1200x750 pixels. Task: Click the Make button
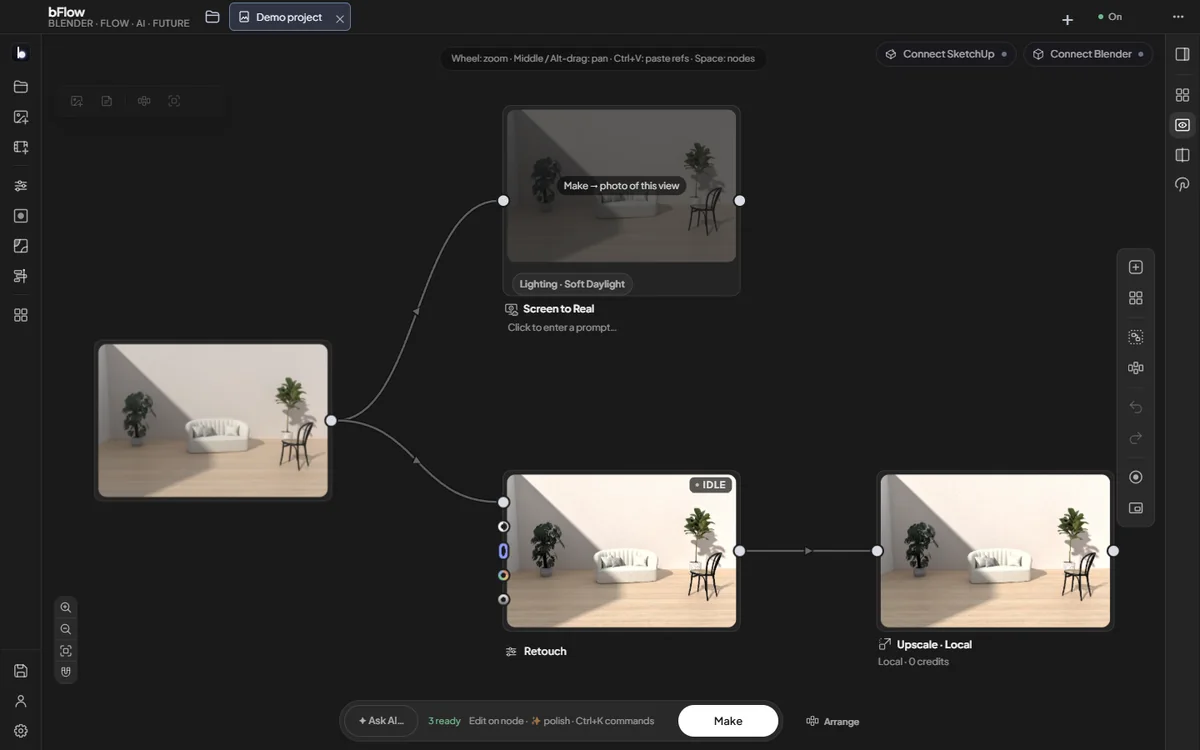728,721
